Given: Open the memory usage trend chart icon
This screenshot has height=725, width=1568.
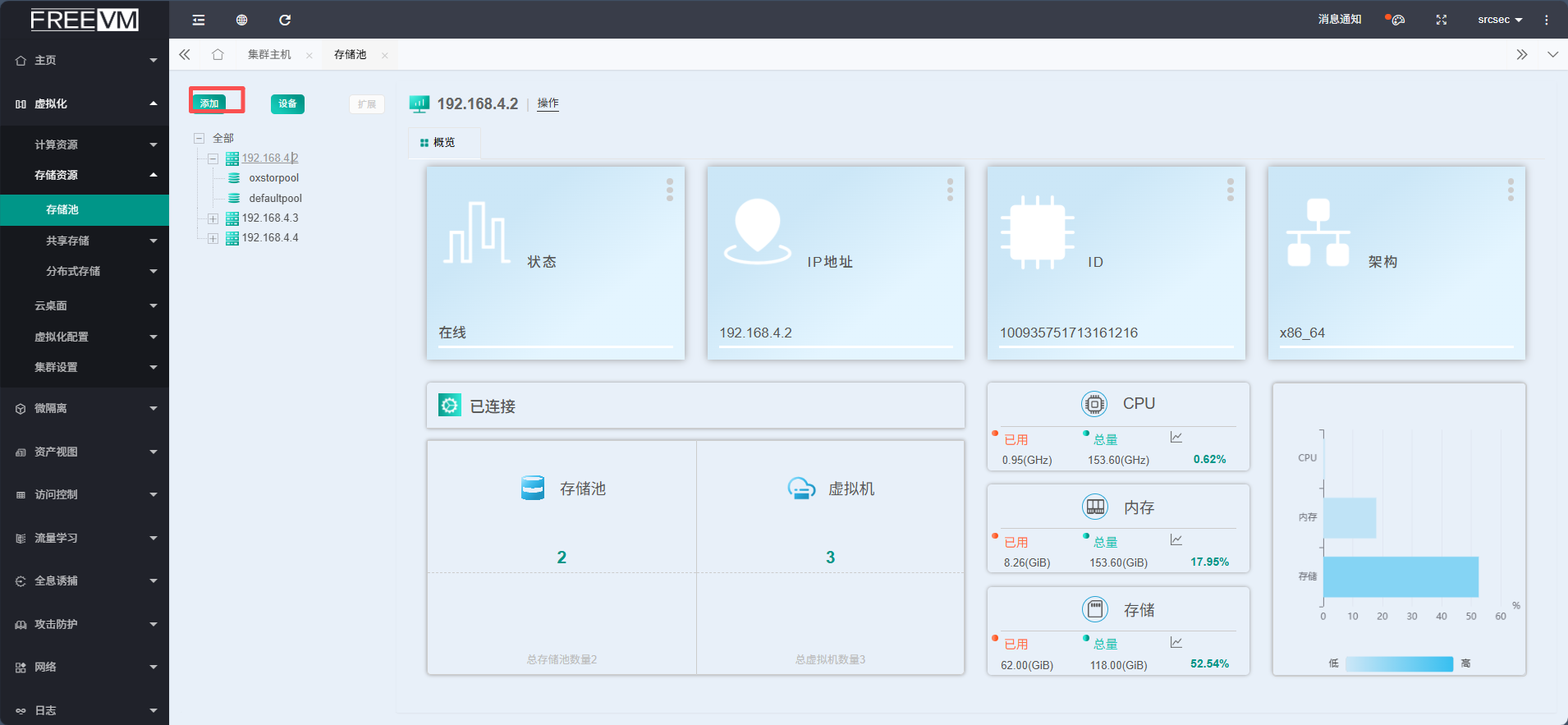Looking at the screenshot, I should [1176, 540].
